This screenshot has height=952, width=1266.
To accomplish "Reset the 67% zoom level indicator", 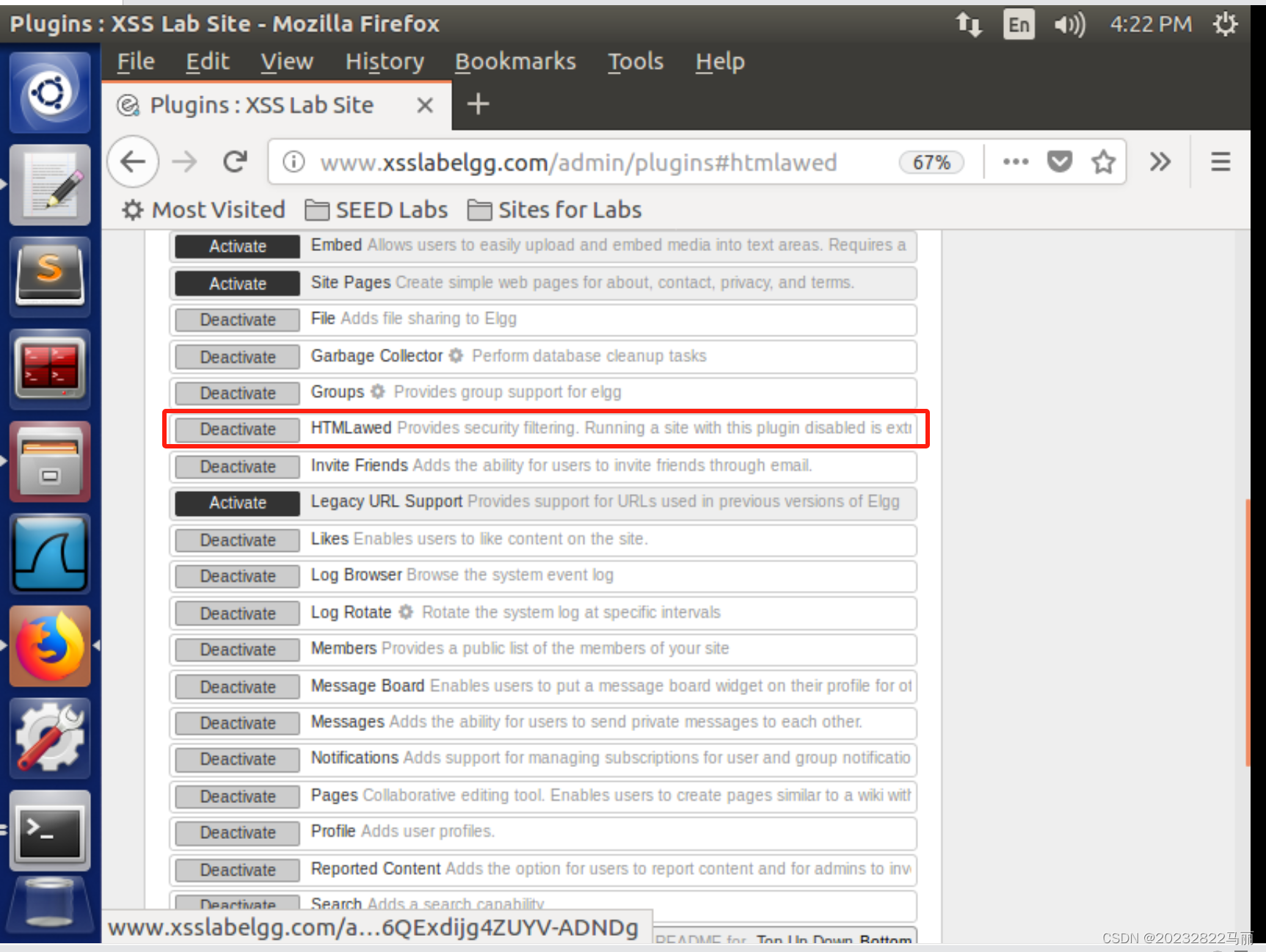I will (931, 162).
